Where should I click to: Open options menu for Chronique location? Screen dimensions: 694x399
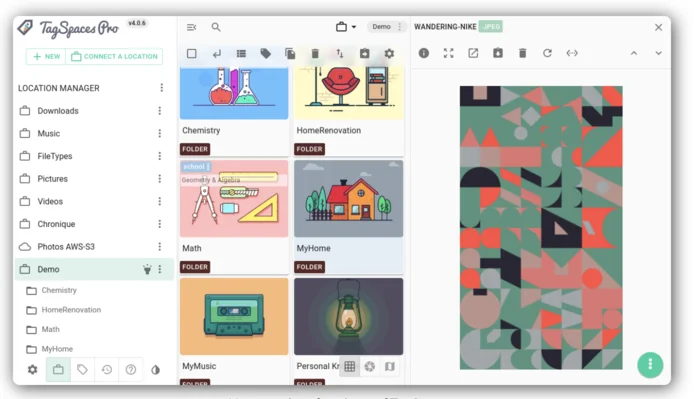coord(160,224)
